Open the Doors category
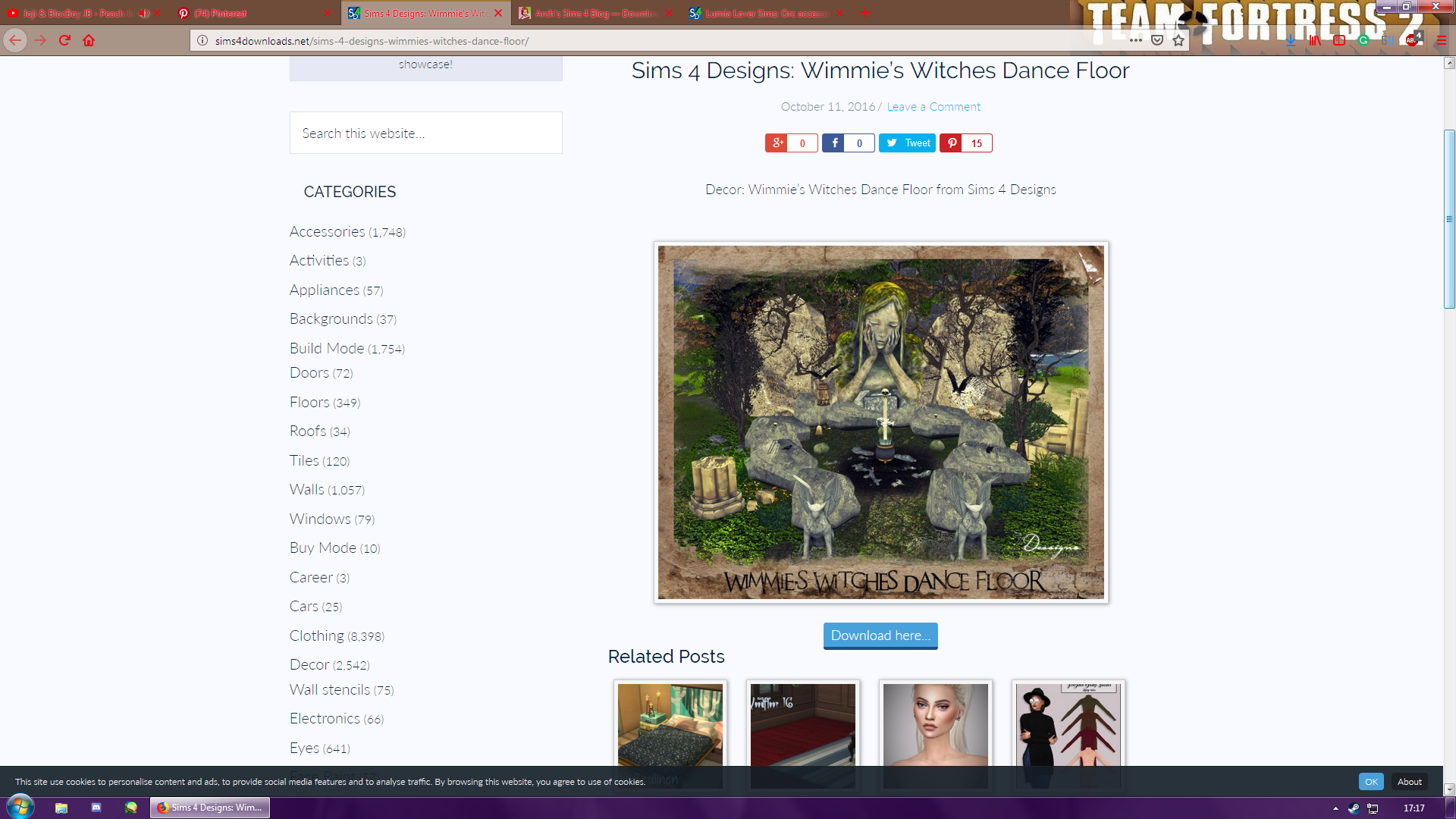 [309, 372]
